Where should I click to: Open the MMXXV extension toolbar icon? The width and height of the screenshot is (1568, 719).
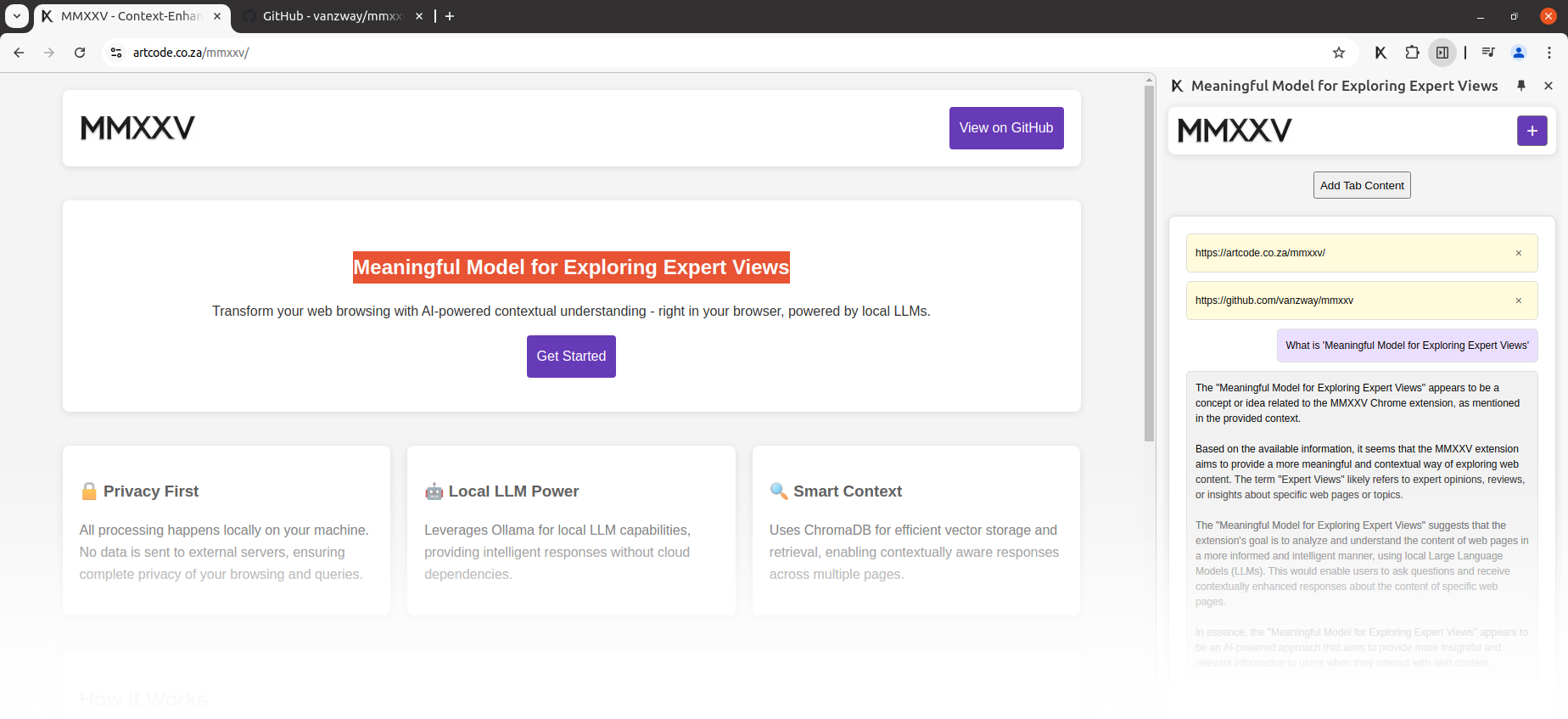1381,53
